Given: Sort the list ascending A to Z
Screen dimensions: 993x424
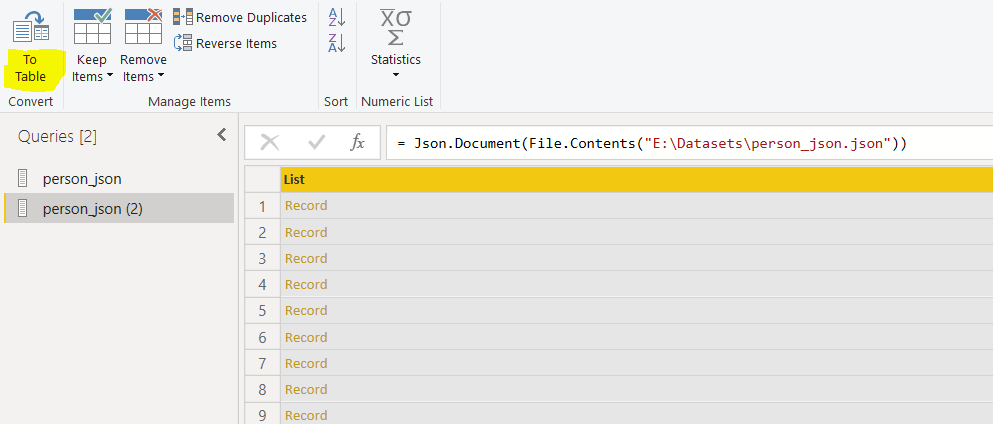Looking at the screenshot, I should [336, 17].
